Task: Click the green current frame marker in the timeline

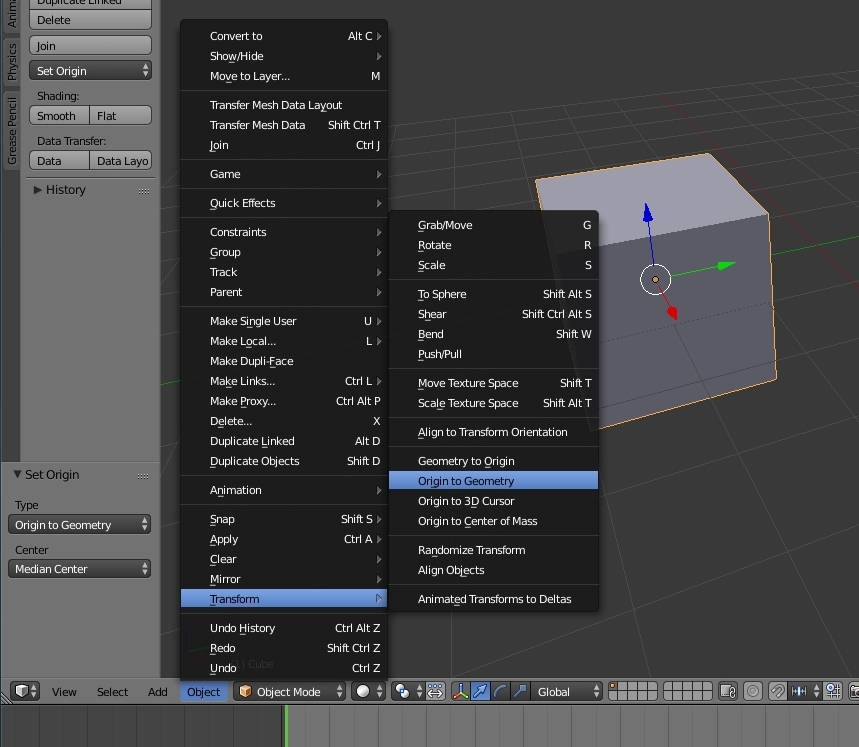Action: coord(285,726)
